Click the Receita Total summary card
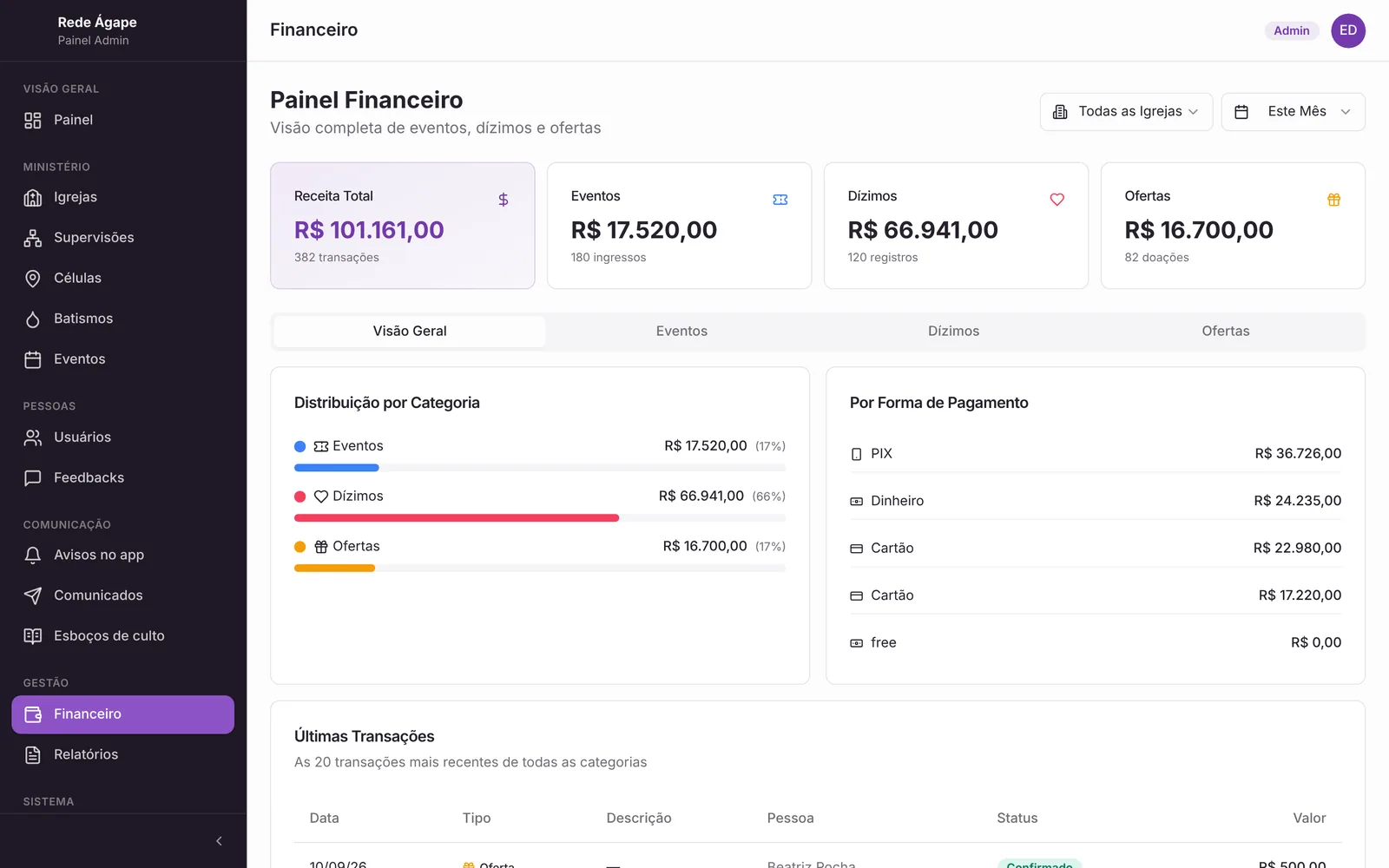The image size is (1389, 868). tap(403, 226)
